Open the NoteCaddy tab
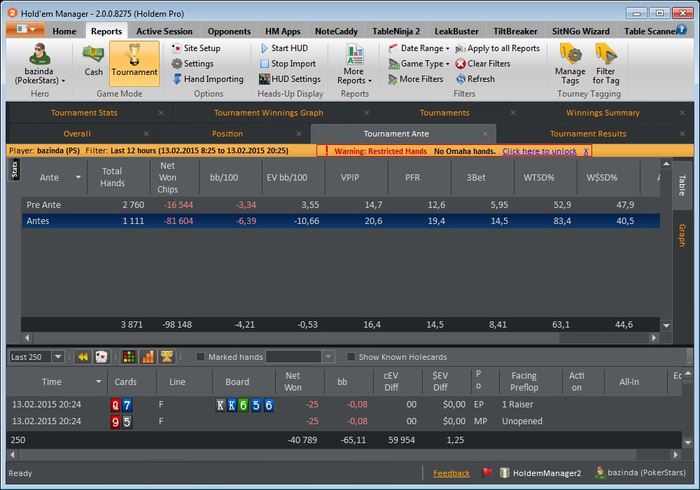700x490 pixels. (336, 31)
